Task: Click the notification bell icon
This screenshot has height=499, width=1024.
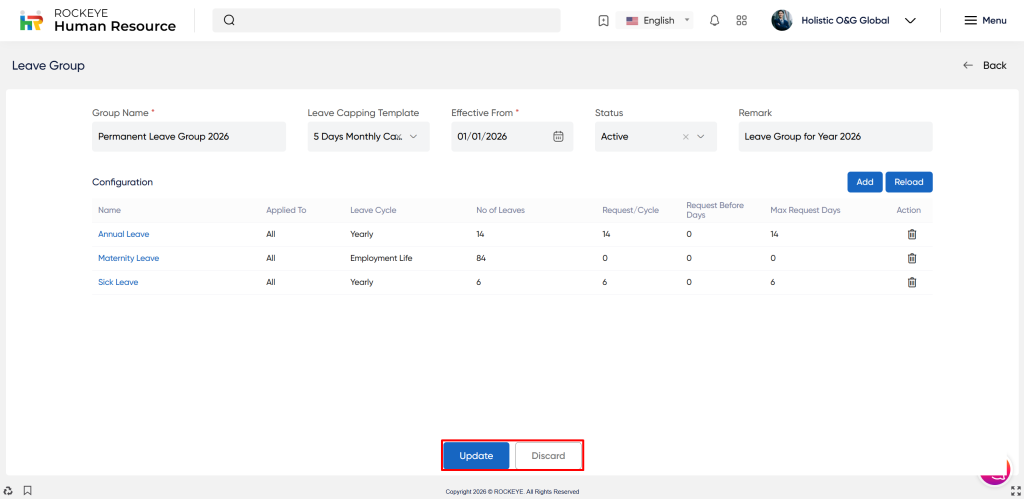Action: click(714, 20)
